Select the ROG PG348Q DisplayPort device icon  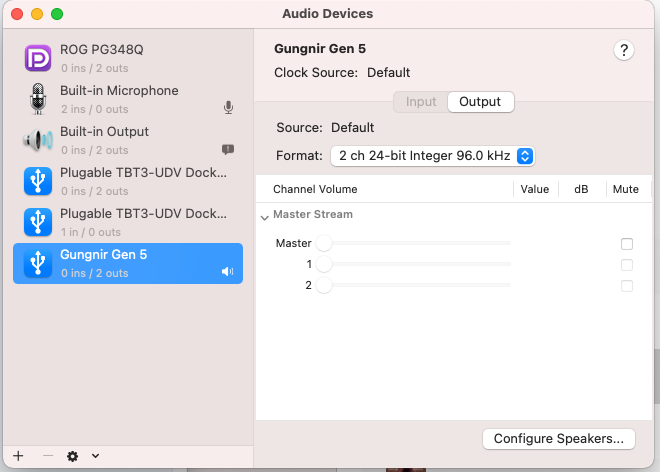(38, 58)
